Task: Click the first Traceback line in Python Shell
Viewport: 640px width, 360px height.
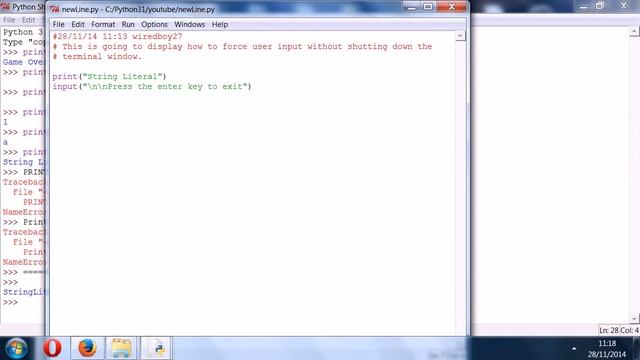Action: [x=24, y=182]
